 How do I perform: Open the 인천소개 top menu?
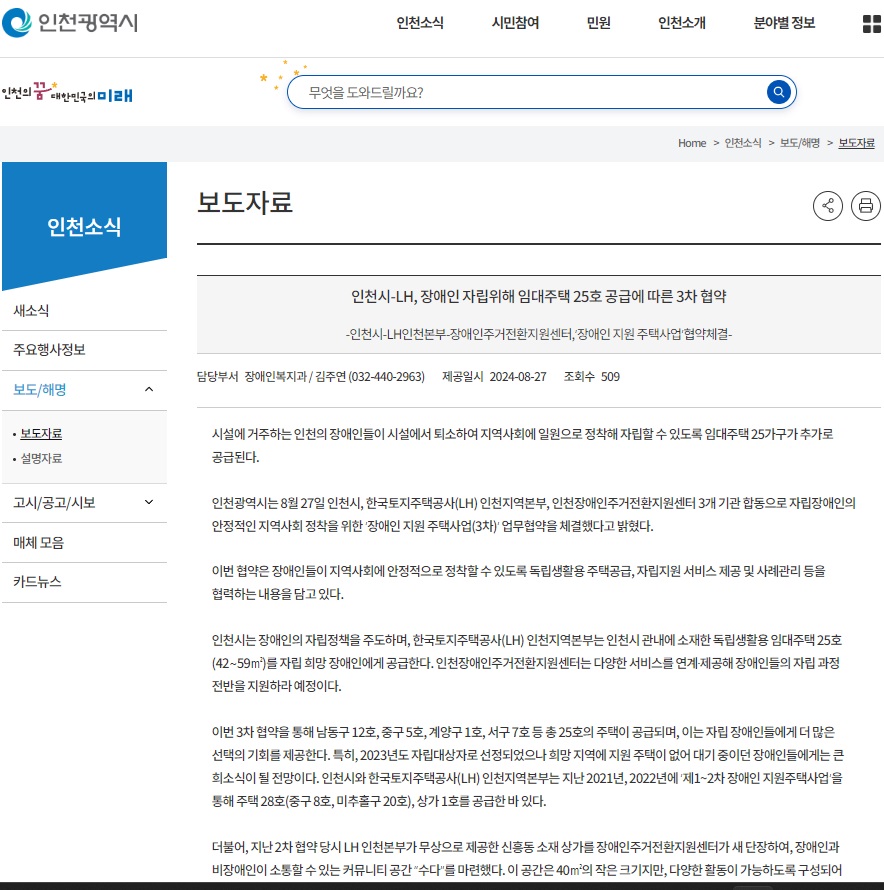tap(681, 23)
